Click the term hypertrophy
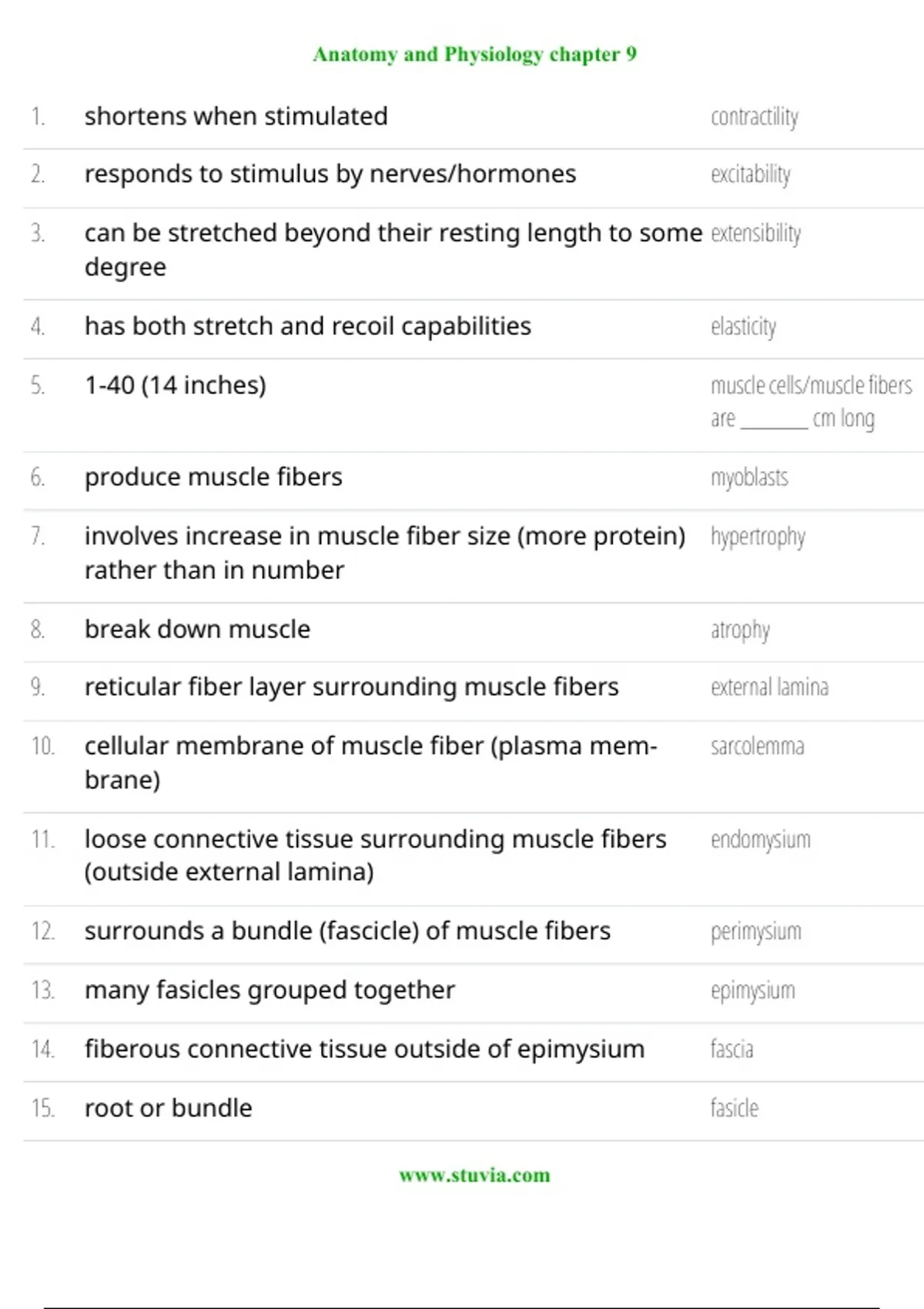 click(758, 537)
